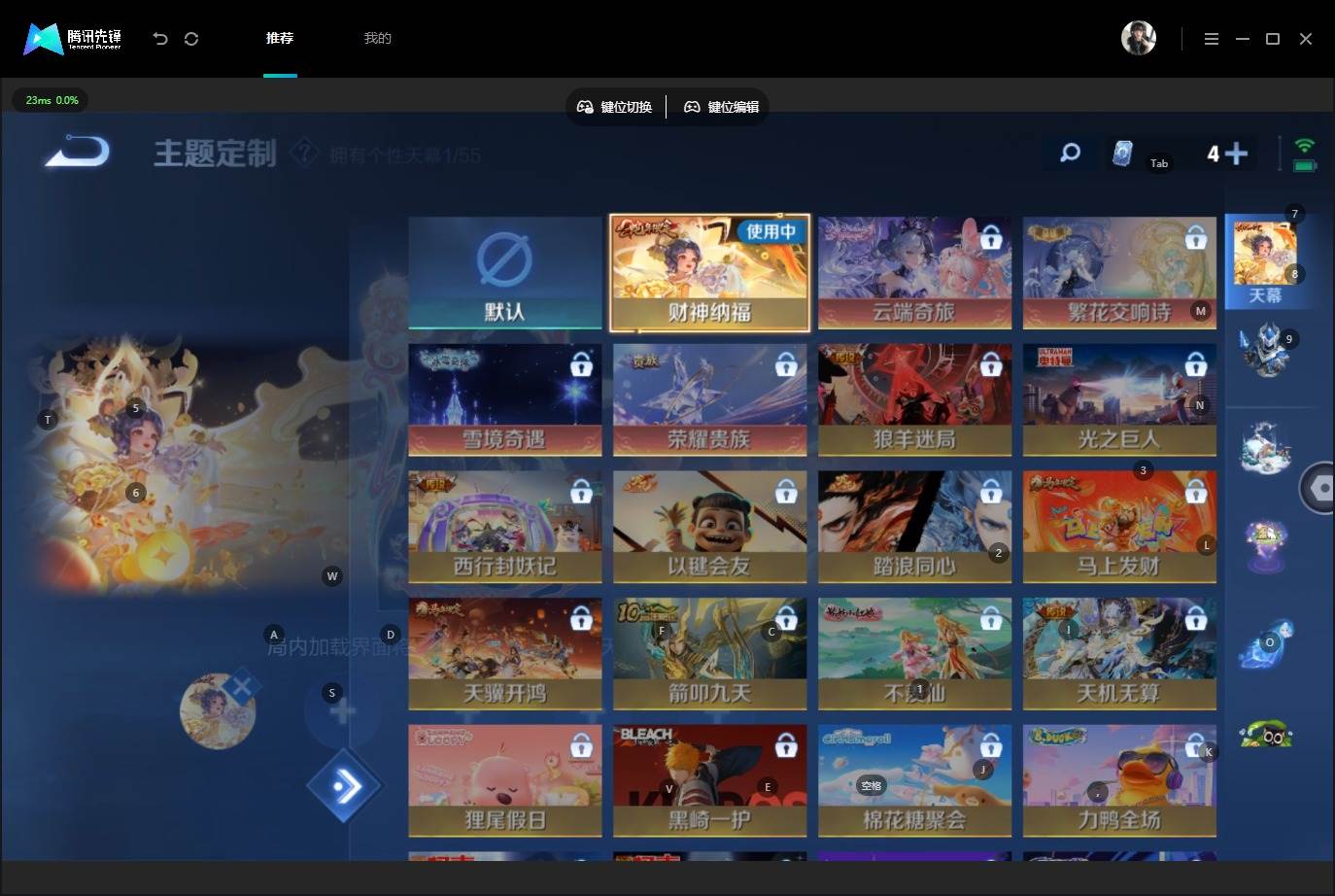Open the hamburger menu
This screenshot has width=1335, height=896.
[1211, 39]
